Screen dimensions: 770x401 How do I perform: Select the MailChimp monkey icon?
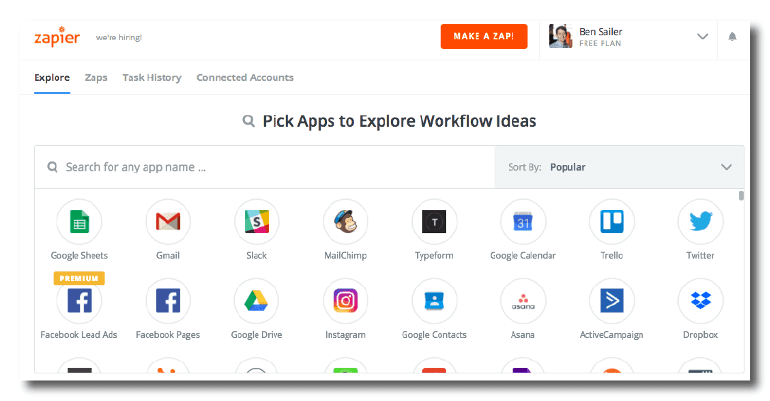pyautogui.click(x=346, y=222)
